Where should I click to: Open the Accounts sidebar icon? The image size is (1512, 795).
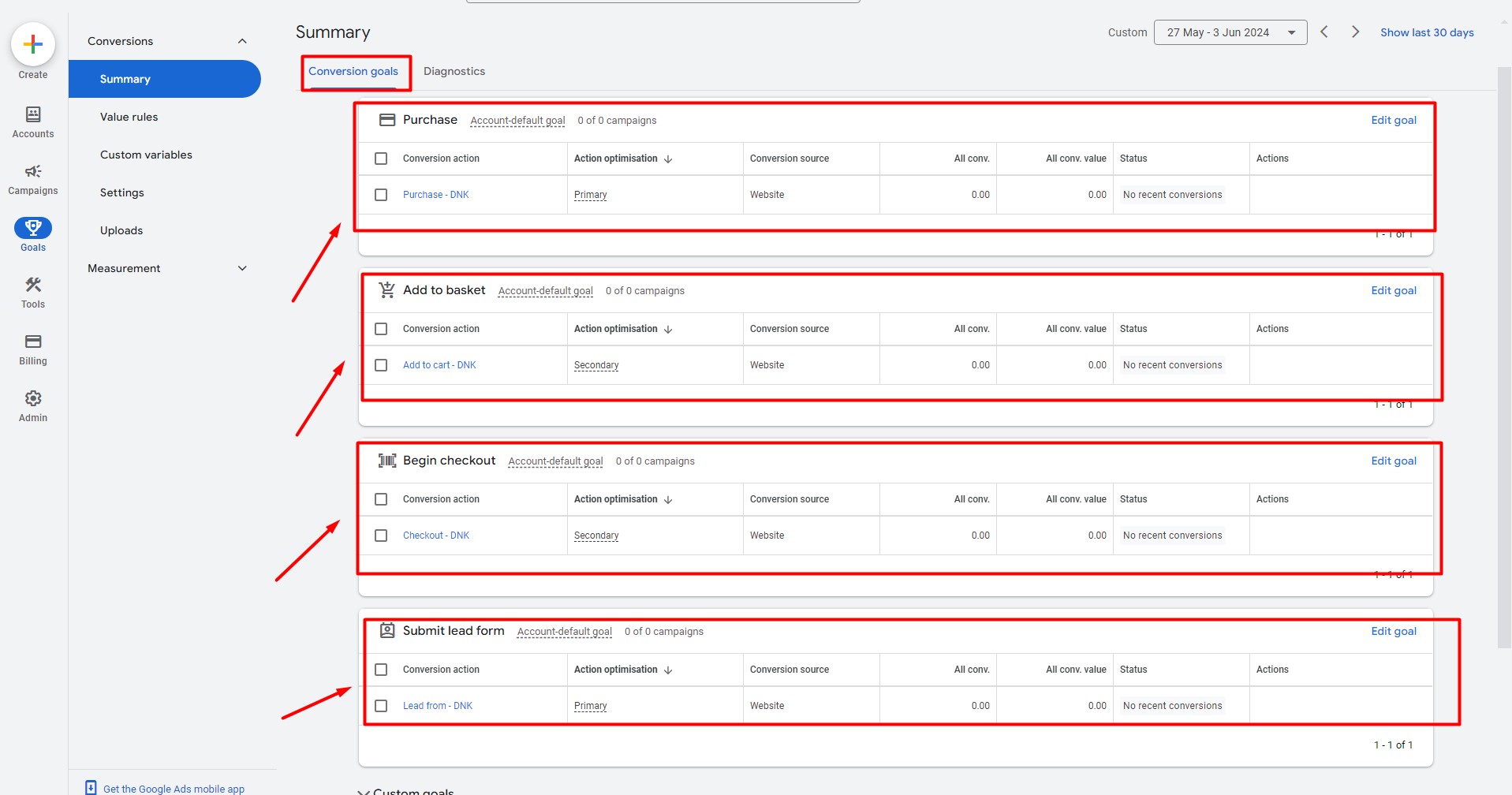coord(33,114)
